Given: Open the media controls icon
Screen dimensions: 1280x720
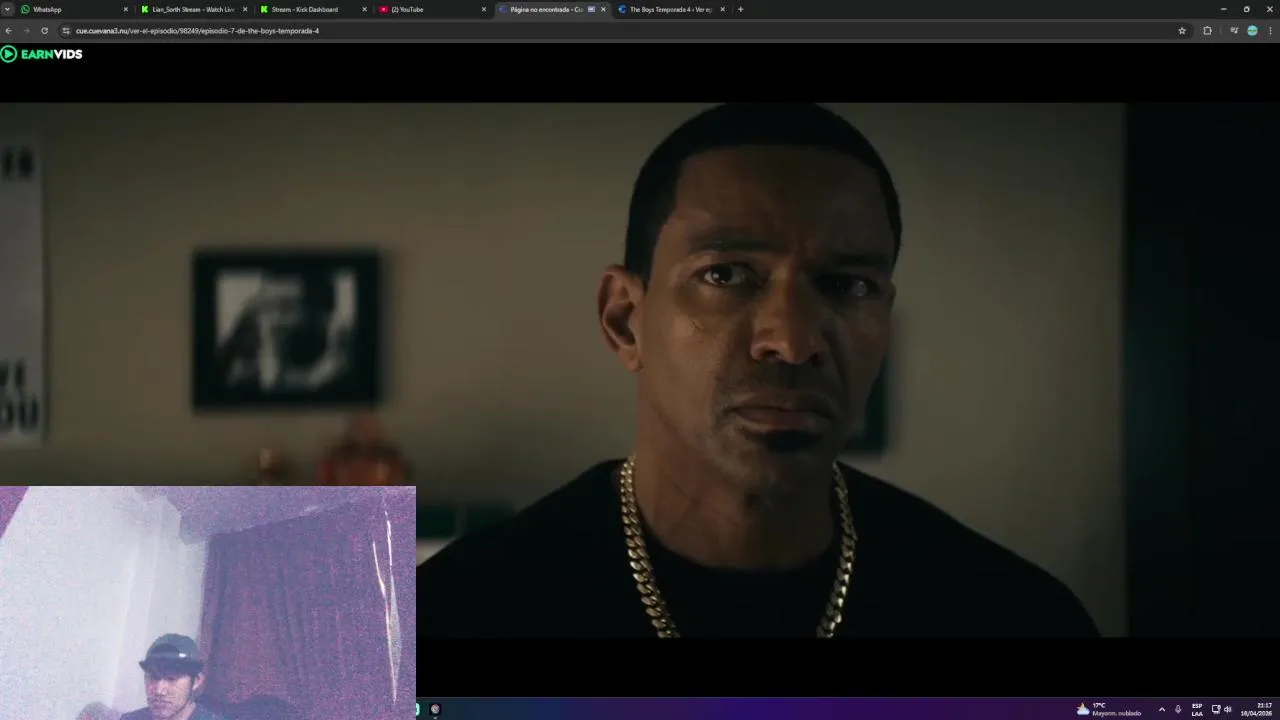Looking at the screenshot, I should [1234, 31].
